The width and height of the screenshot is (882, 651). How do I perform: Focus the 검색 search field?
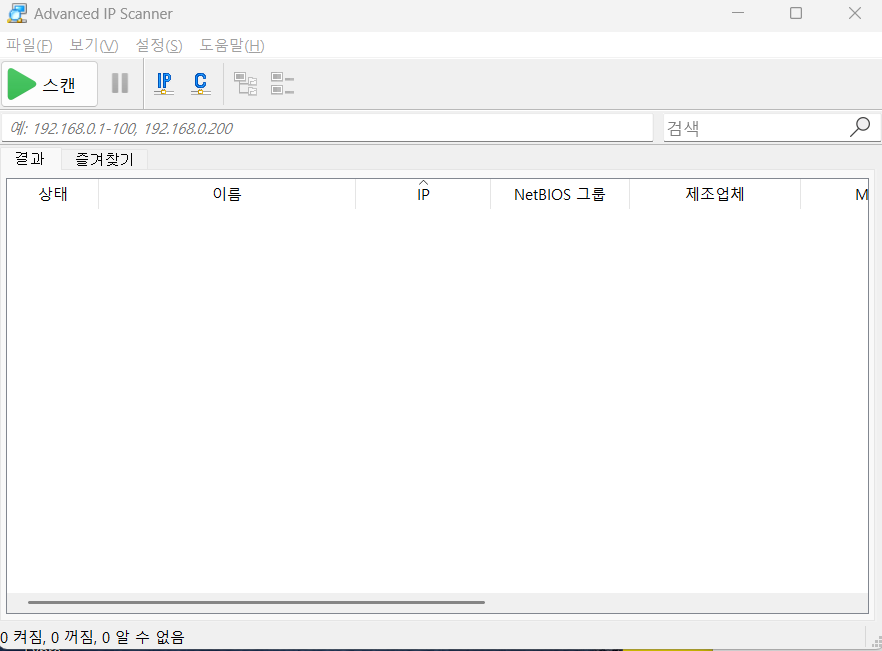pos(757,128)
